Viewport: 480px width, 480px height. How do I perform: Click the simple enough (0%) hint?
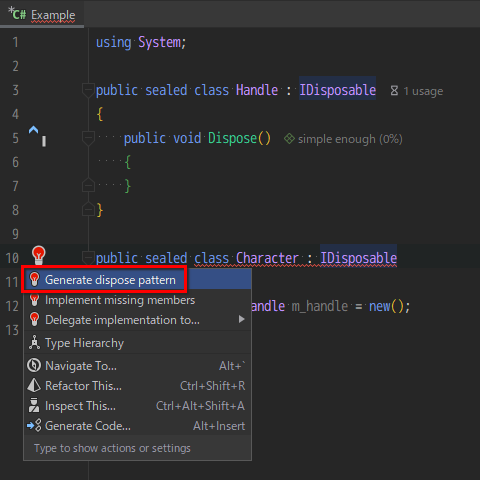pos(350,139)
